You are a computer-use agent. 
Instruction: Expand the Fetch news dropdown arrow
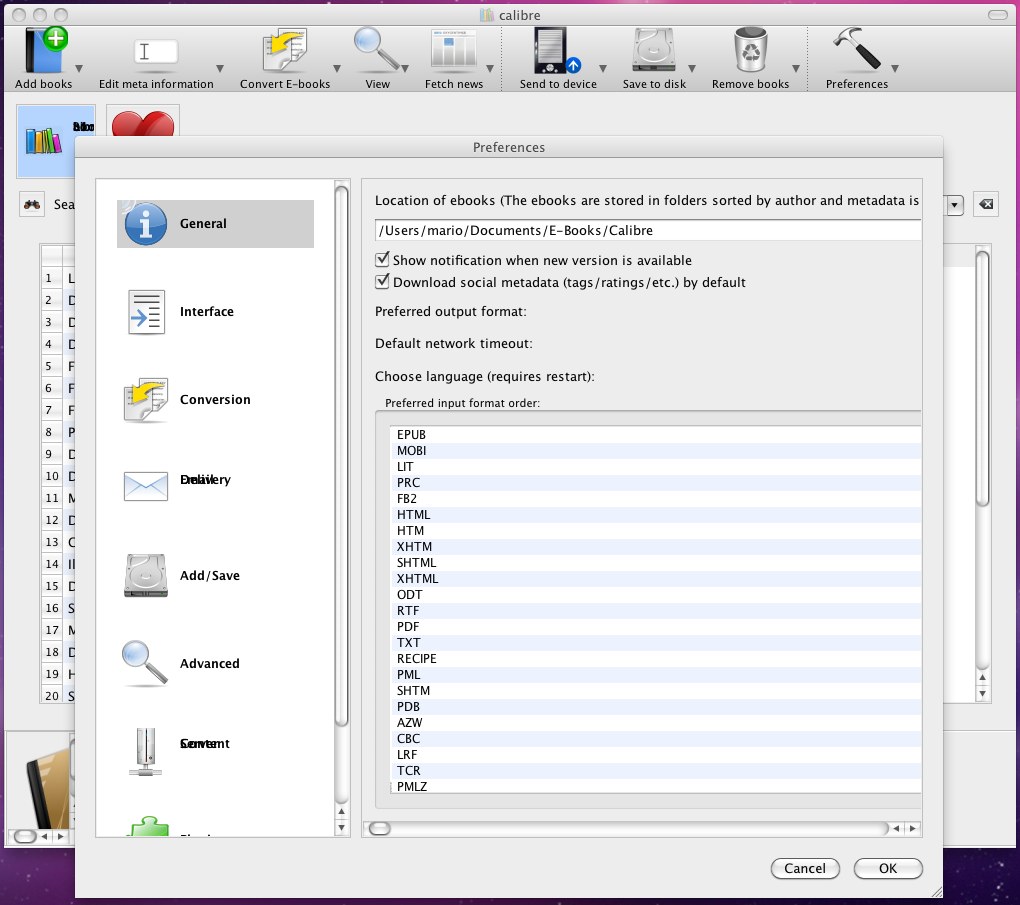[490, 68]
